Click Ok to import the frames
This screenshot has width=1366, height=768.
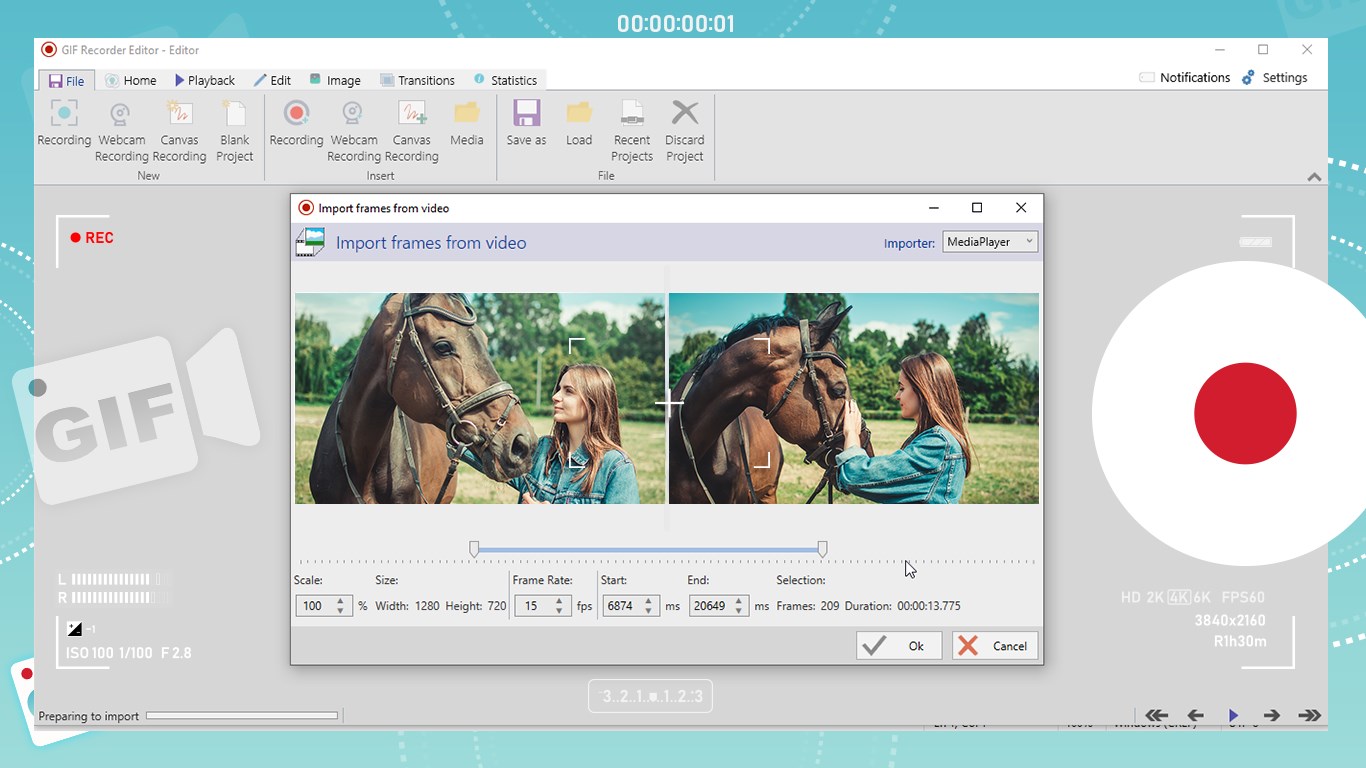899,646
